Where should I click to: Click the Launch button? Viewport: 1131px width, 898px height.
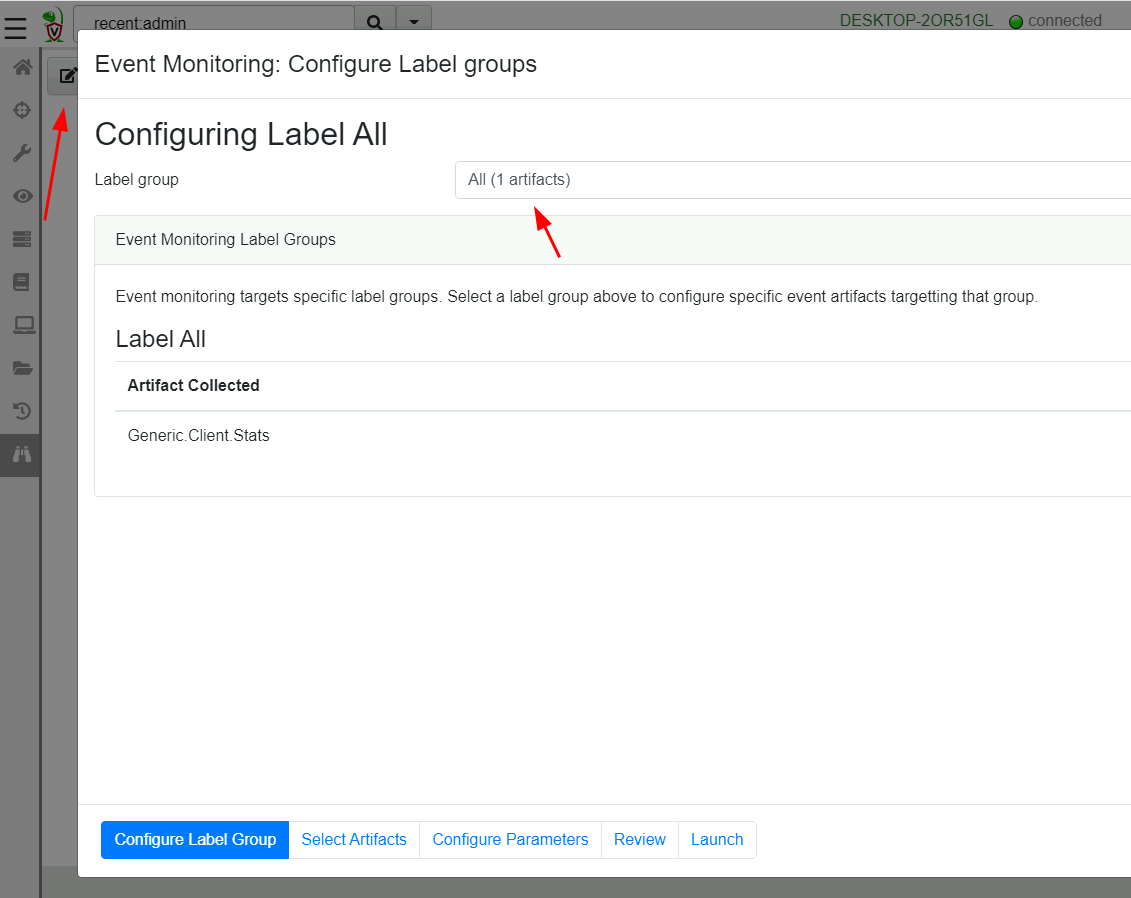[717, 839]
